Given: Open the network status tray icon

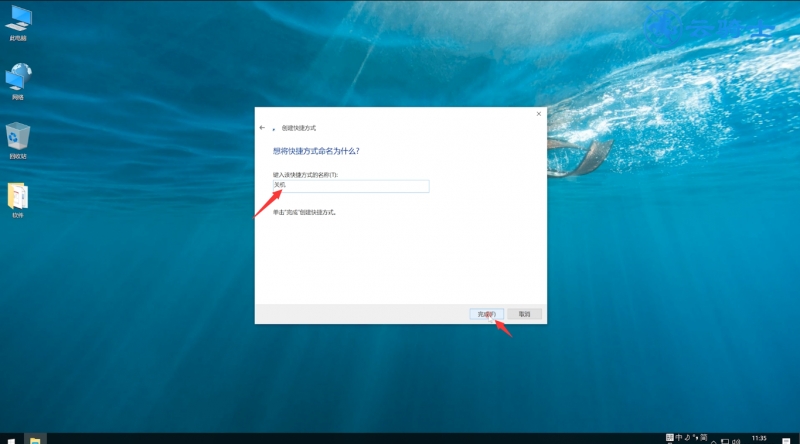Looking at the screenshot, I should [725, 441].
